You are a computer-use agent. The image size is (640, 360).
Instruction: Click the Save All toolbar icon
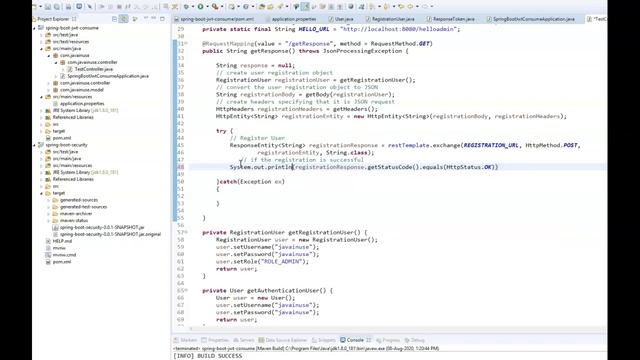point(57,7)
